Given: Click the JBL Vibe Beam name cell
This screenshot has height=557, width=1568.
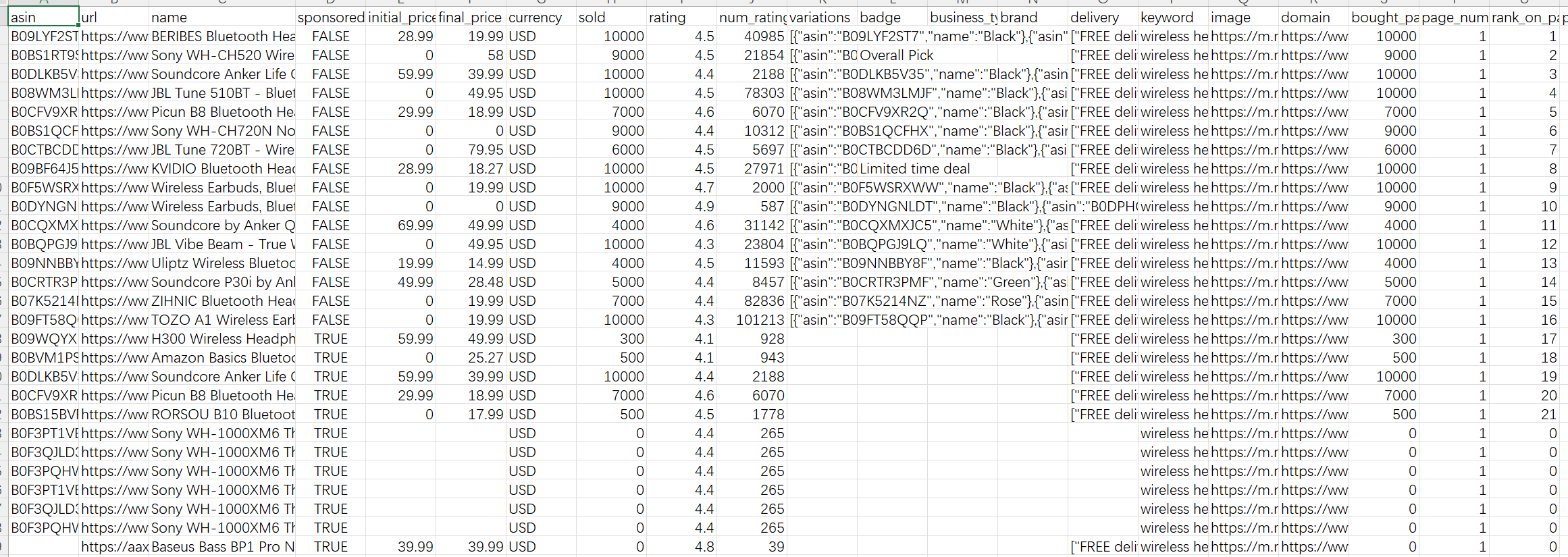Looking at the screenshot, I should pos(222,244).
